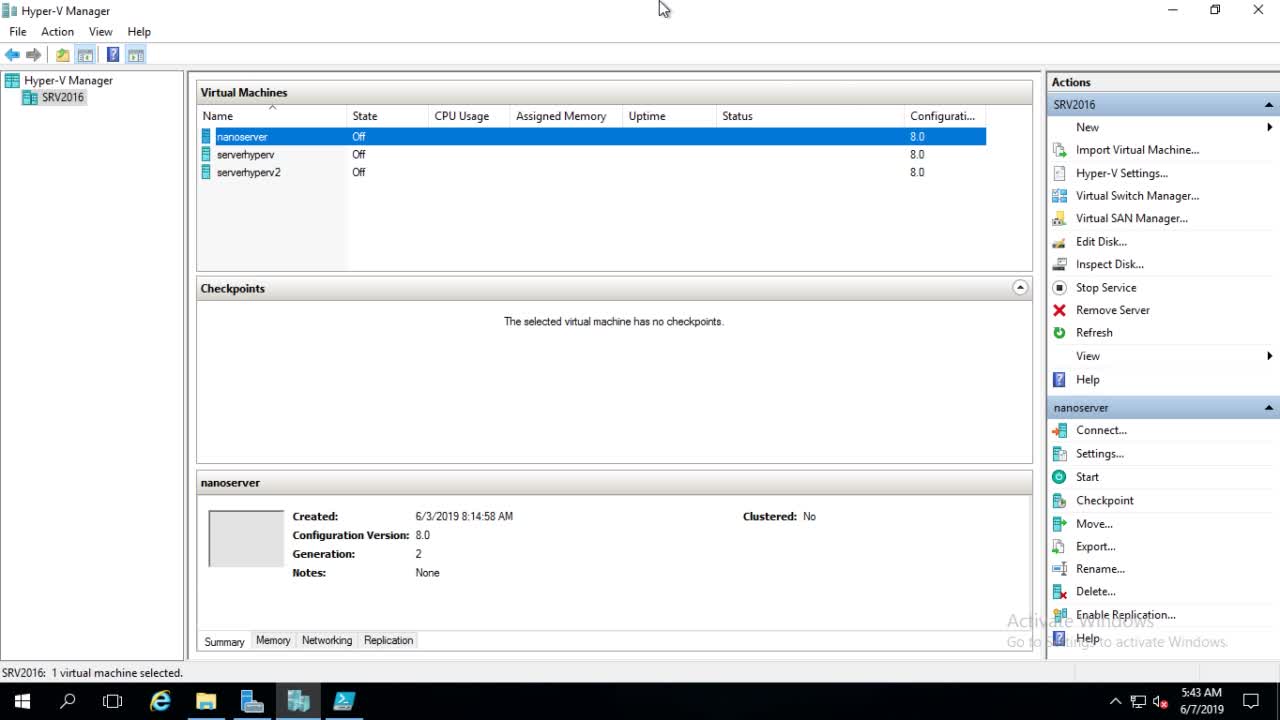Sort by the CPU Usage column header
The height and width of the screenshot is (720, 1280).
pos(470,116)
